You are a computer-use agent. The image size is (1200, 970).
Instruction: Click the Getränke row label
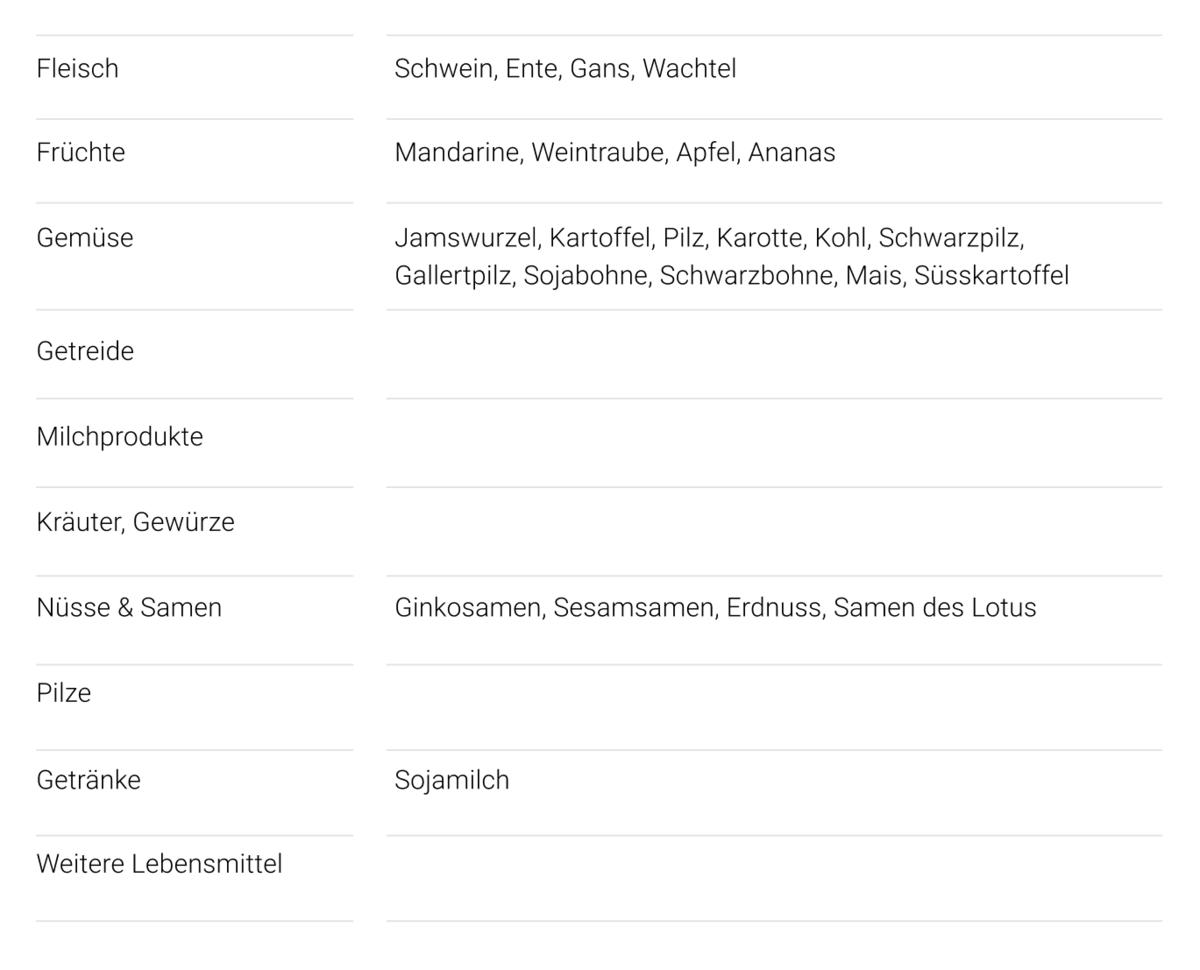(x=88, y=780)
